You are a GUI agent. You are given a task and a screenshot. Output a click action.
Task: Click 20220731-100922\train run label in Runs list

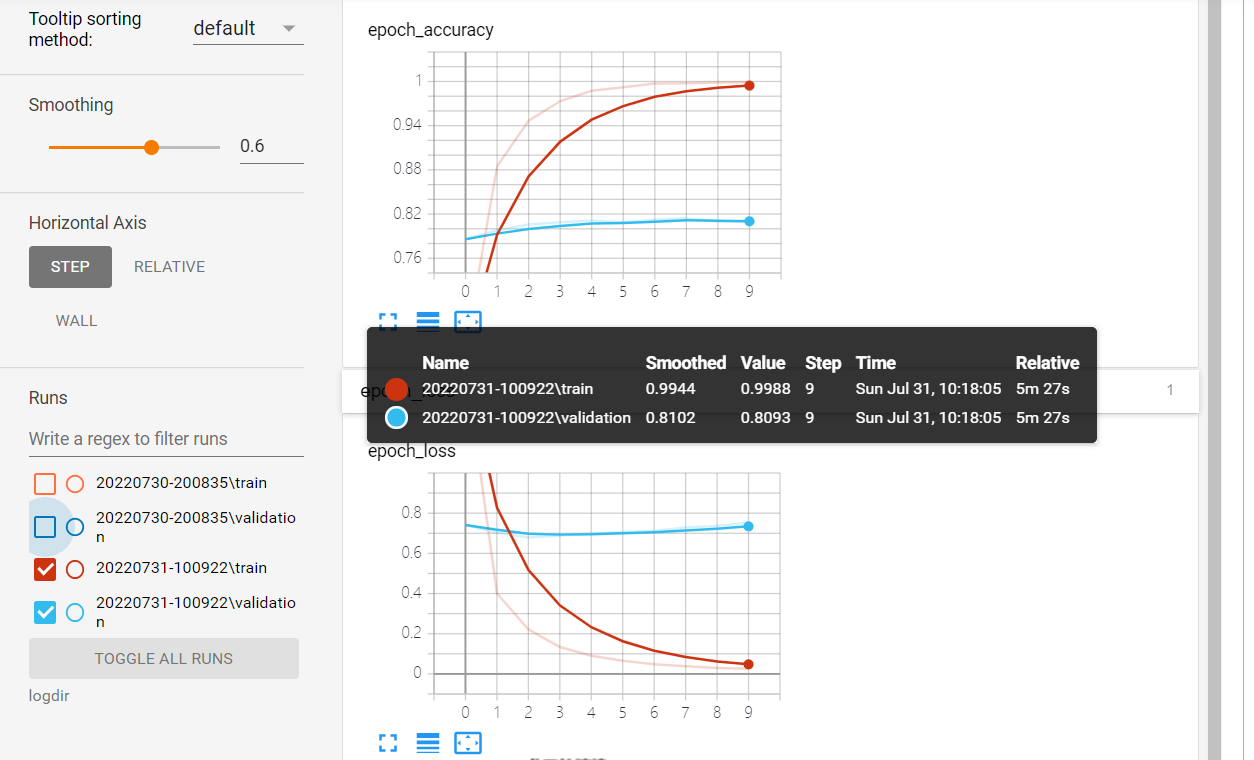click(181, 568)
